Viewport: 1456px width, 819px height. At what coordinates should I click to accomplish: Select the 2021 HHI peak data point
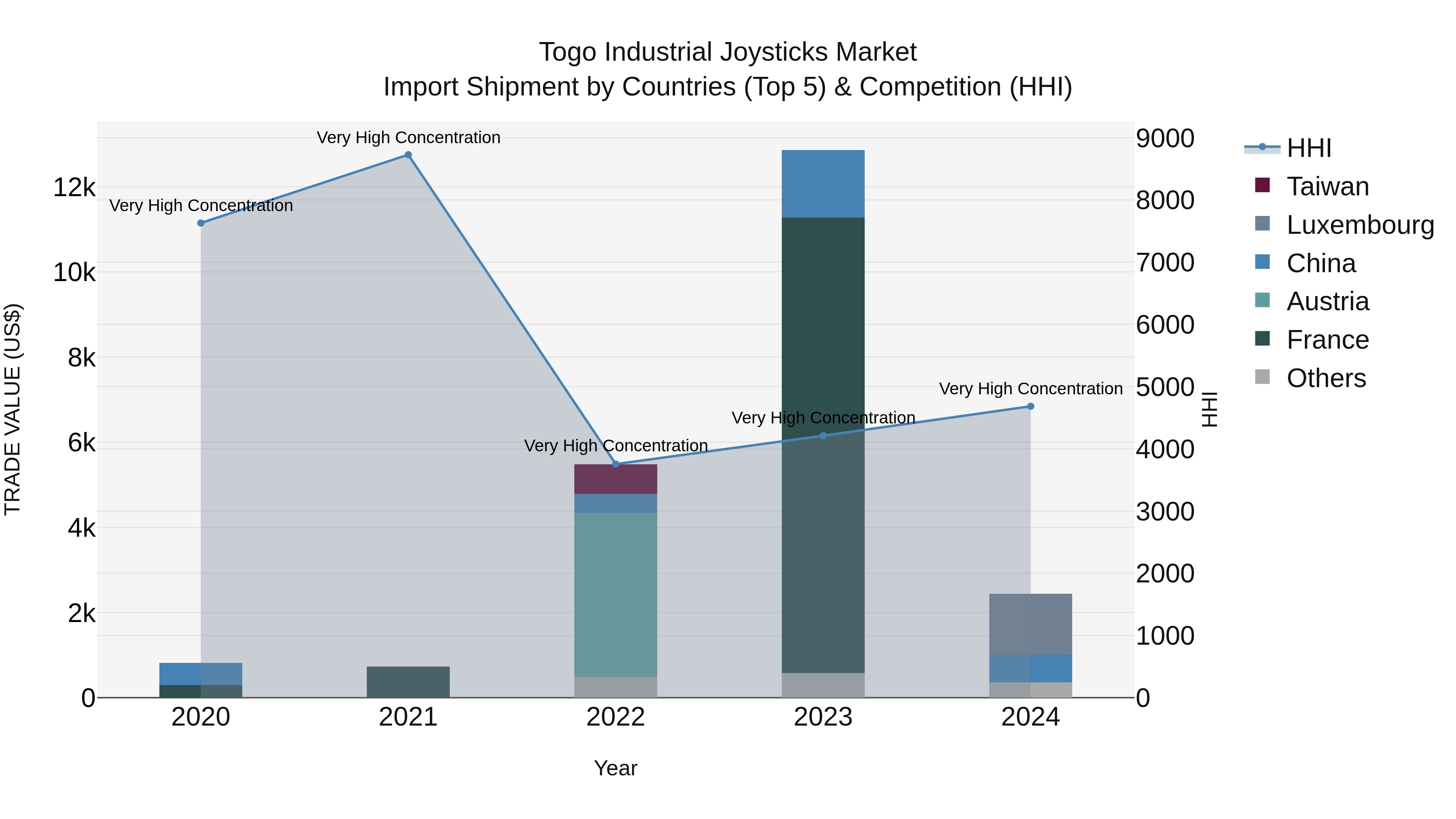coord(408,155)
